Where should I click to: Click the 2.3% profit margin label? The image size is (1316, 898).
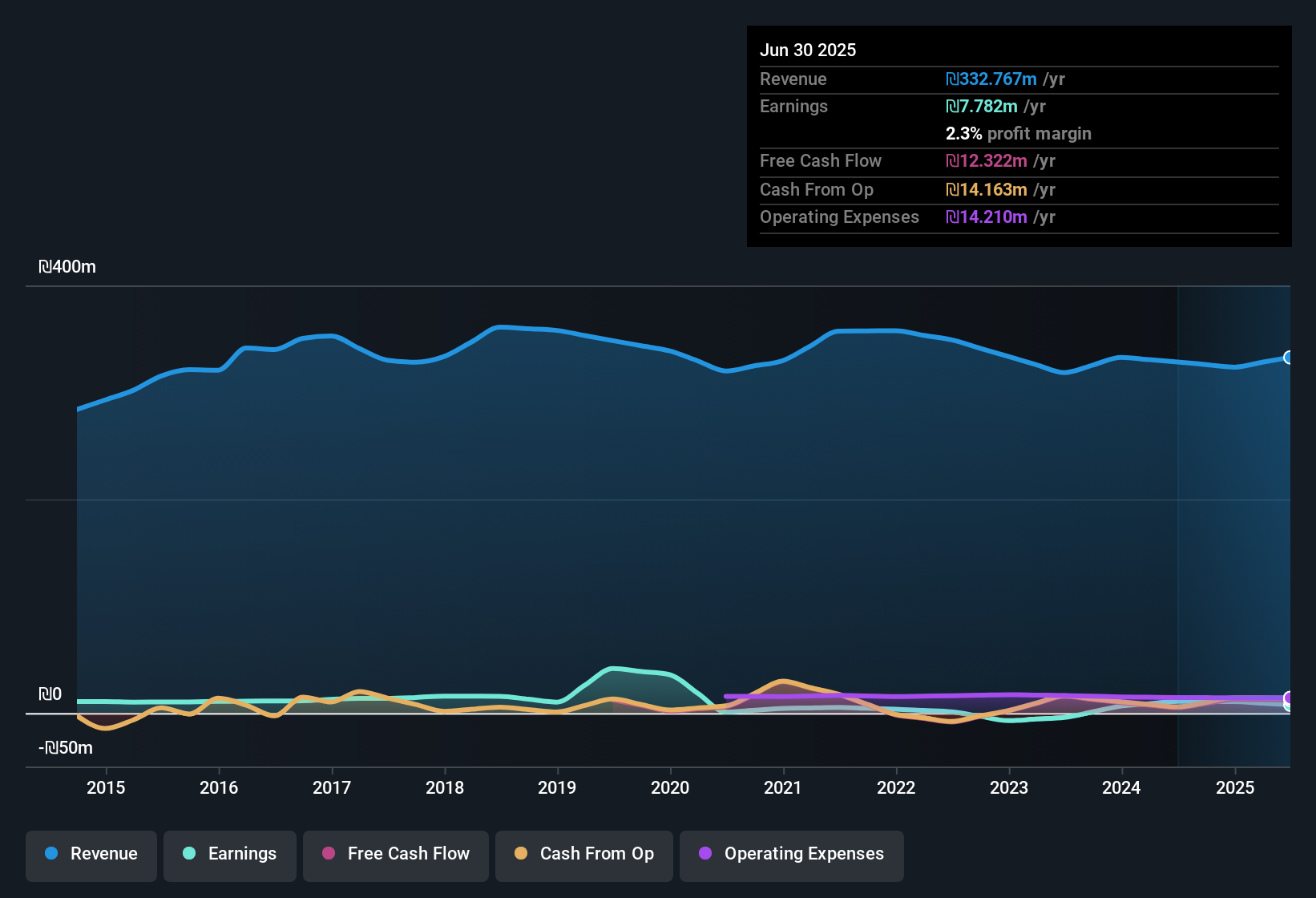(1018, 133)
